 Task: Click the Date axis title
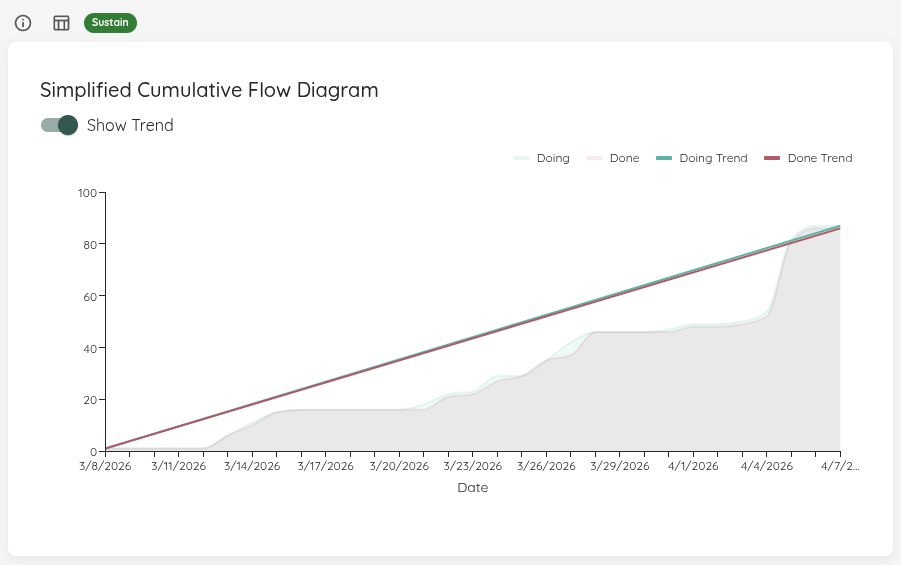(472, 488)
